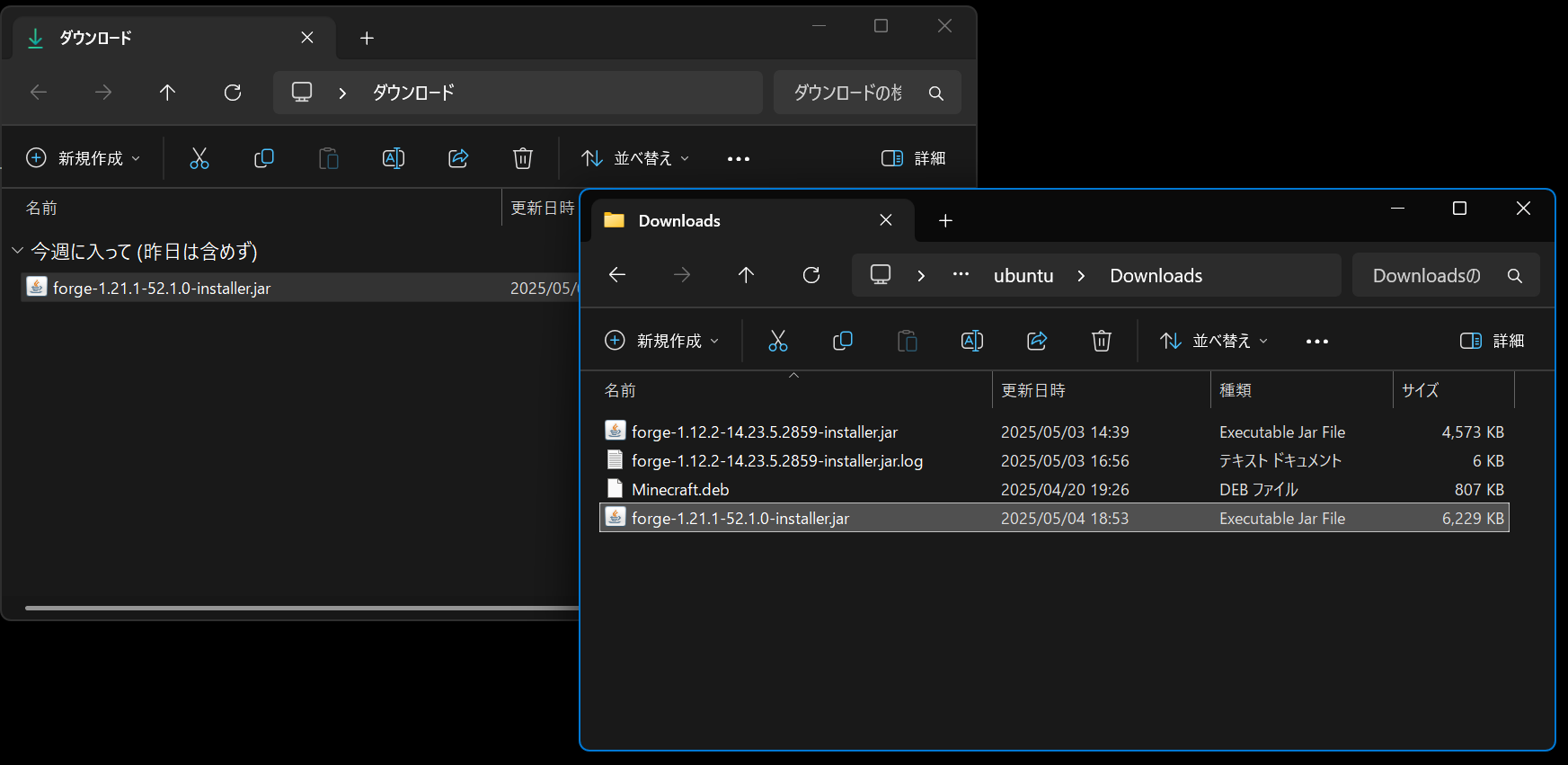Click Share icon in ダウンロード window toolbar

tap(458, 158)
